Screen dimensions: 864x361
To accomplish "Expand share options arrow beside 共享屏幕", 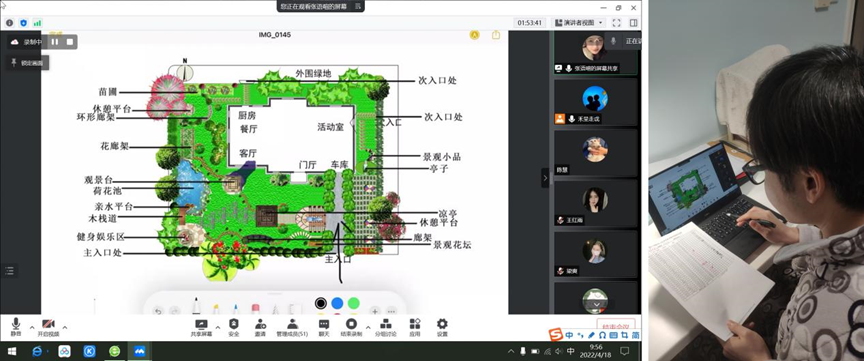I will click(x=218, y=326).
